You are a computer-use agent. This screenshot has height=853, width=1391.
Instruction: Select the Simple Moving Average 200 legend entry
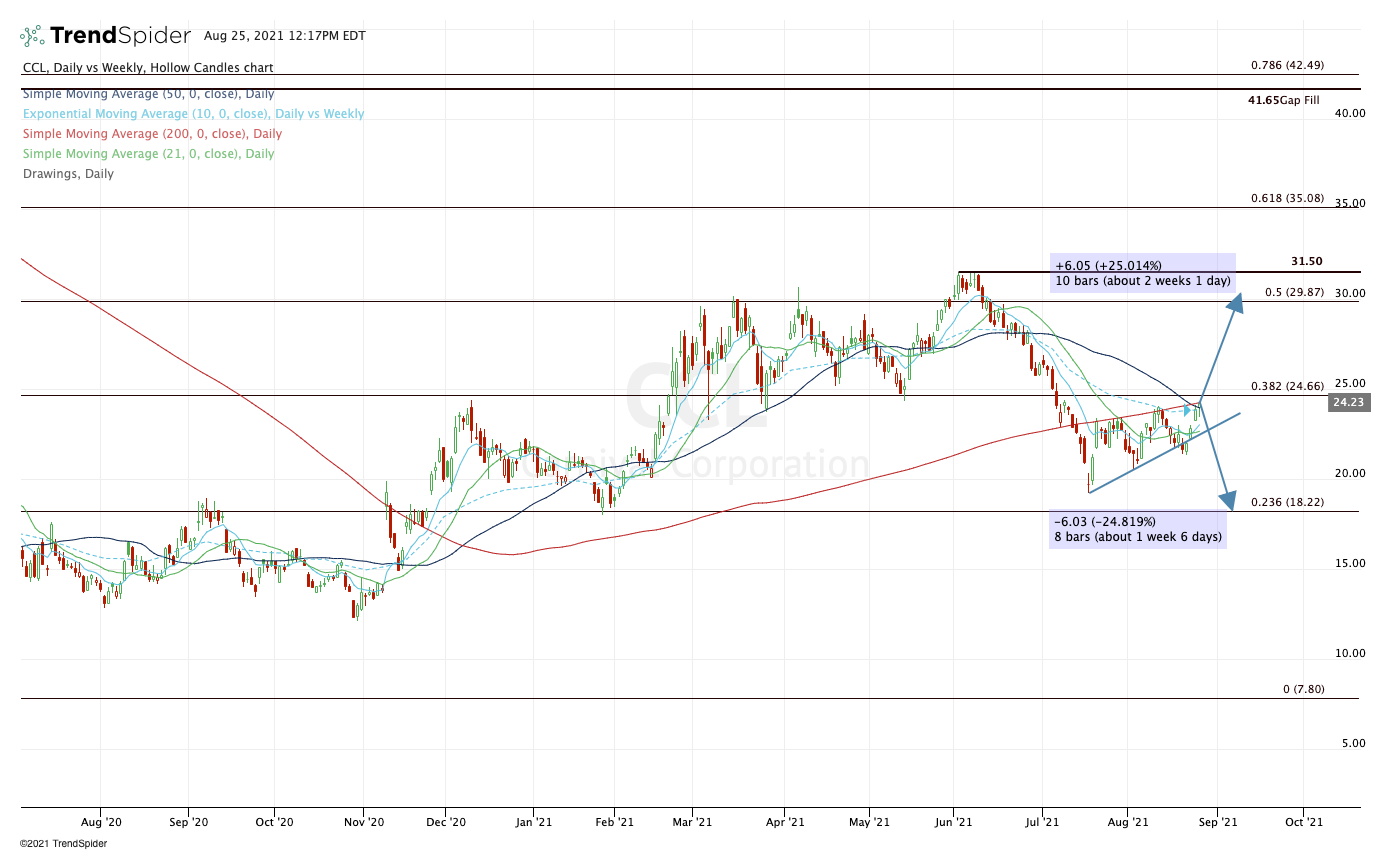click(152, 133)
